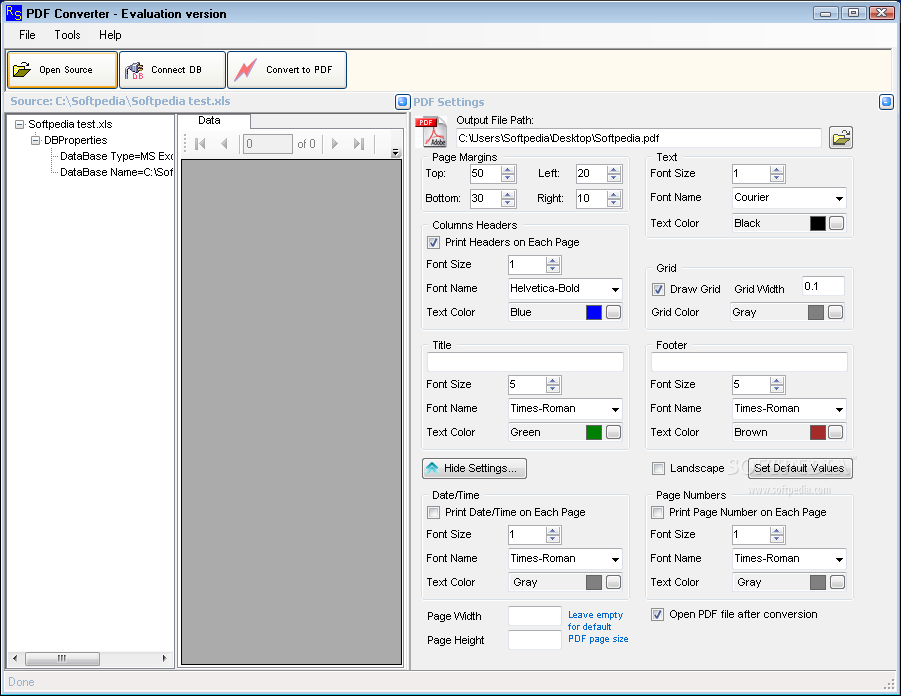Click the Footer text input field
Screen dimensions: 901x696
click(749, 362)
